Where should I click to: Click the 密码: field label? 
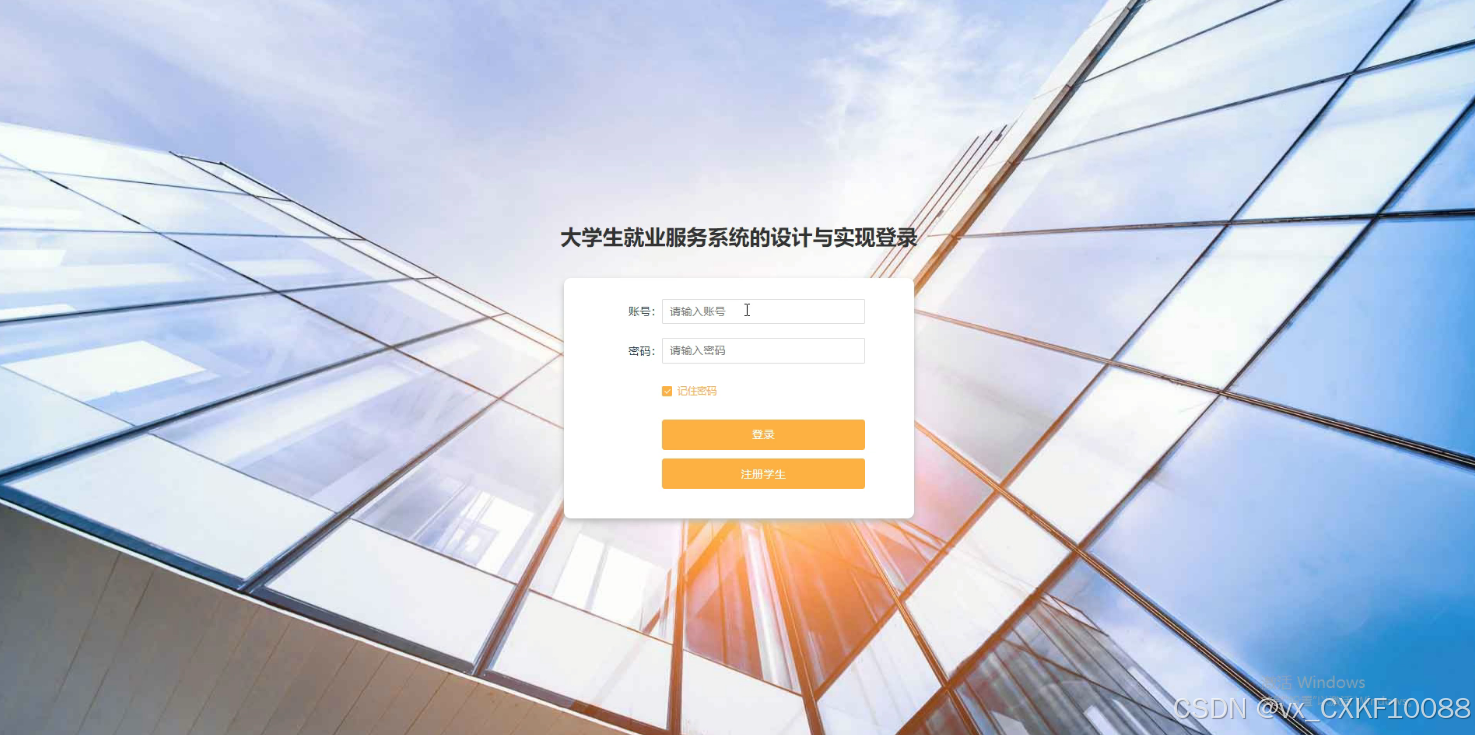[x=642, y=351]
